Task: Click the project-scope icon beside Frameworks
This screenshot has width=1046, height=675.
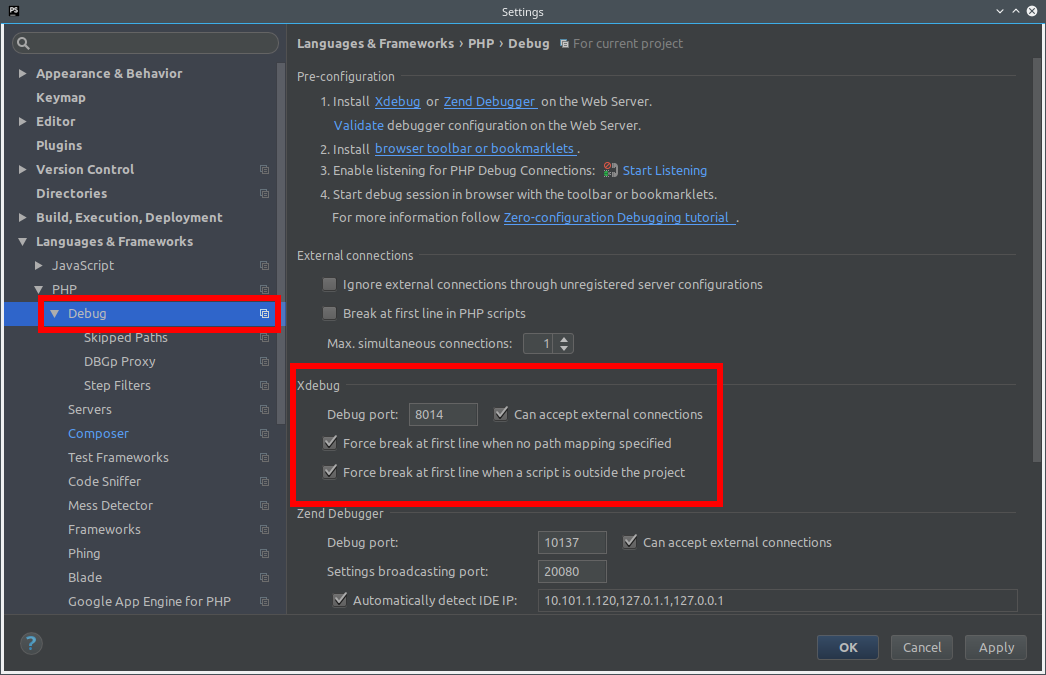Action: pos(264,530)
